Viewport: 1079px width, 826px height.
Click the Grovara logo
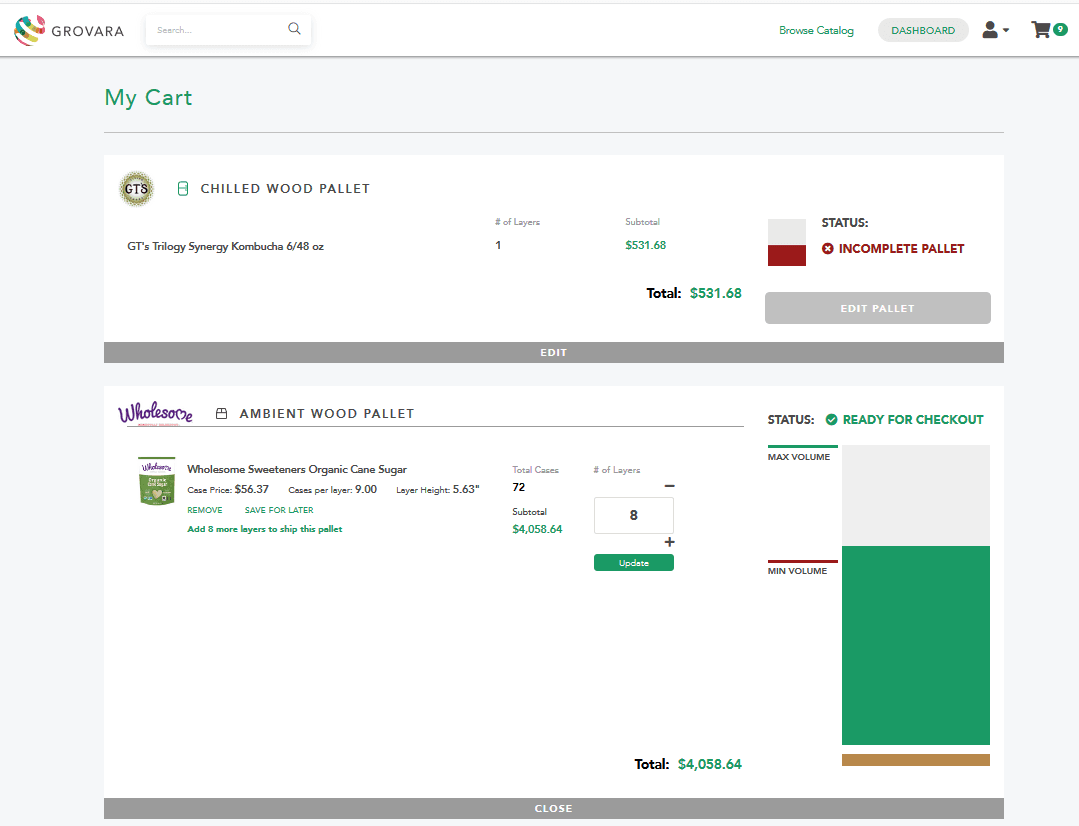tap(69, 30)
